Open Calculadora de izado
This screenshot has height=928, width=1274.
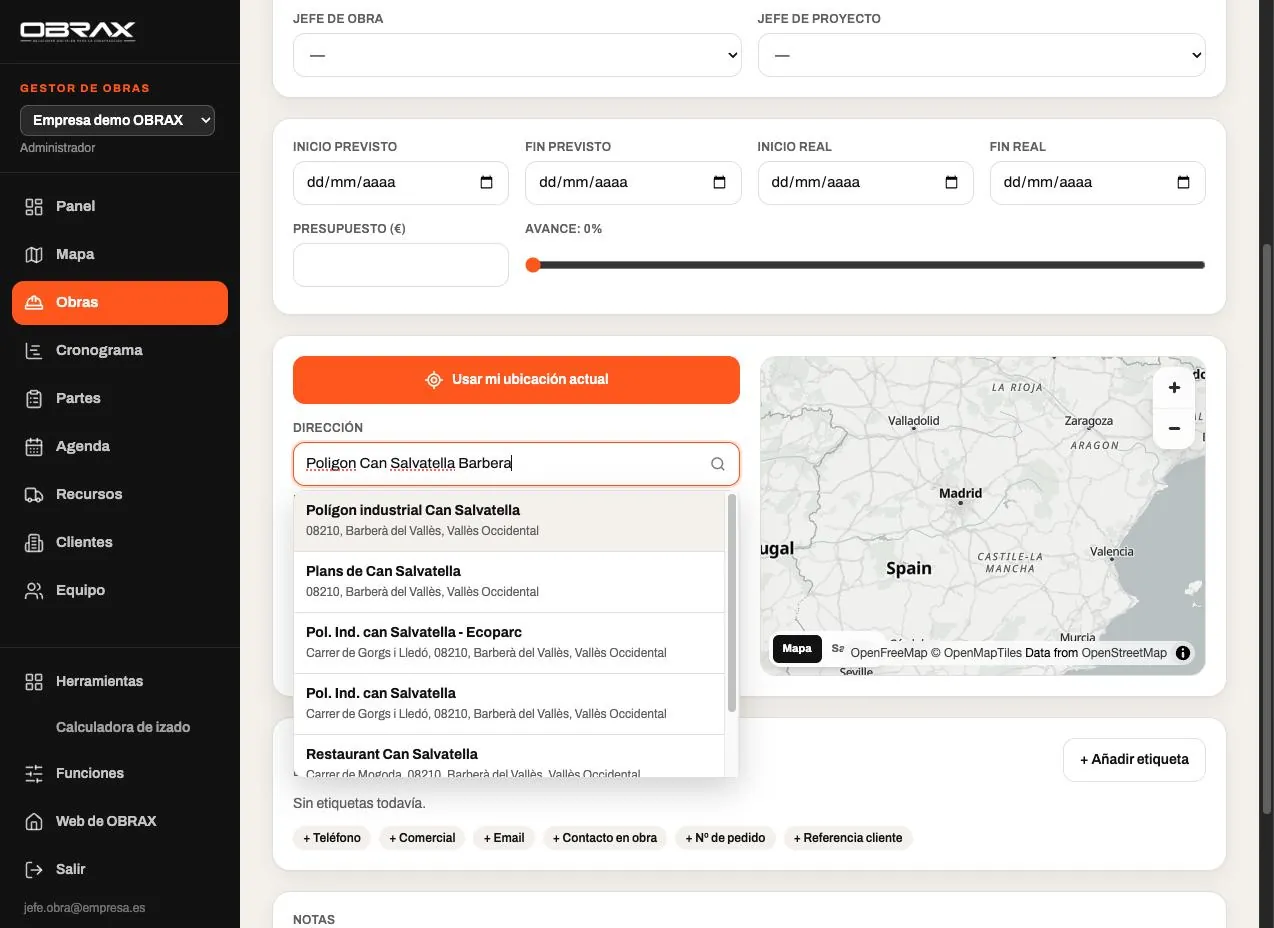[x=123, y=727]
